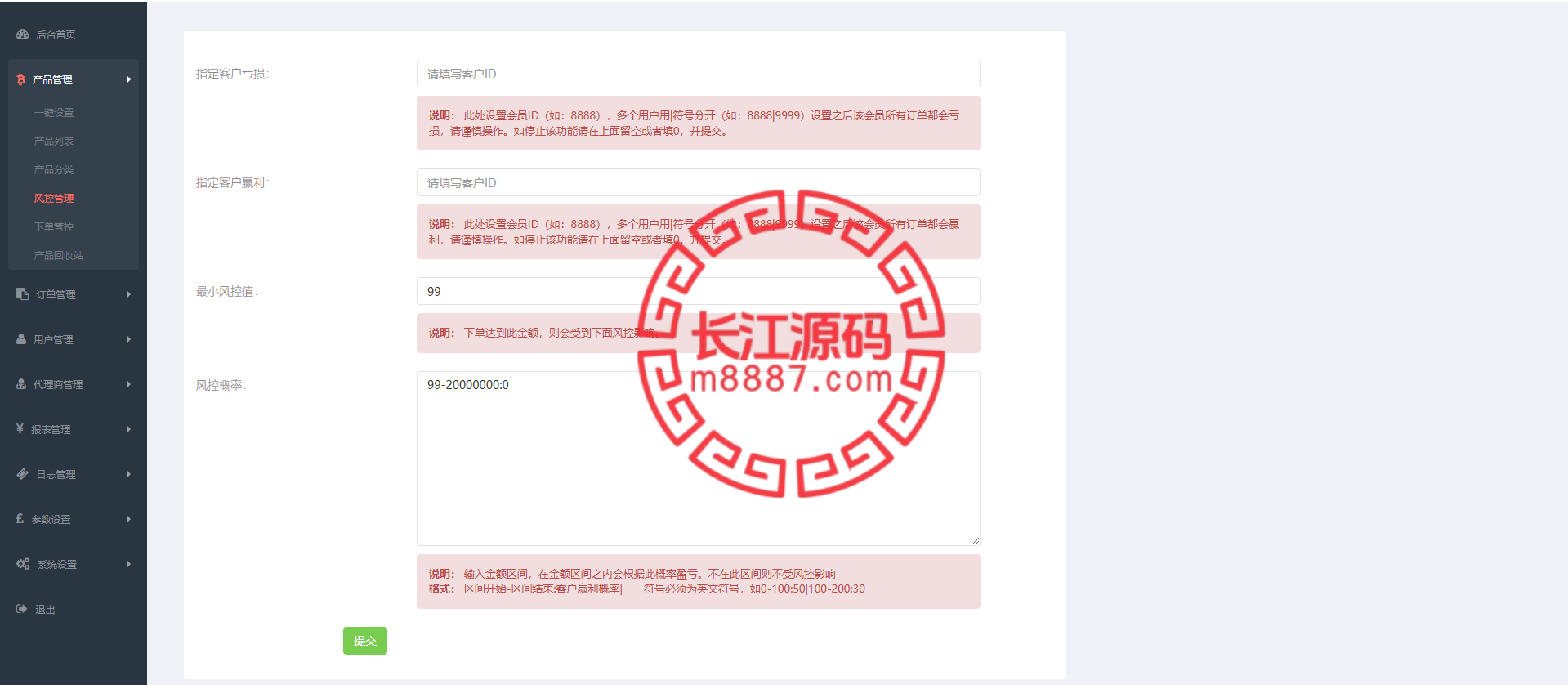The width and height of the screenshot is (1568, 685).
Task: Click the textarea resize handle corner
Action: click(x=976, y=541)
